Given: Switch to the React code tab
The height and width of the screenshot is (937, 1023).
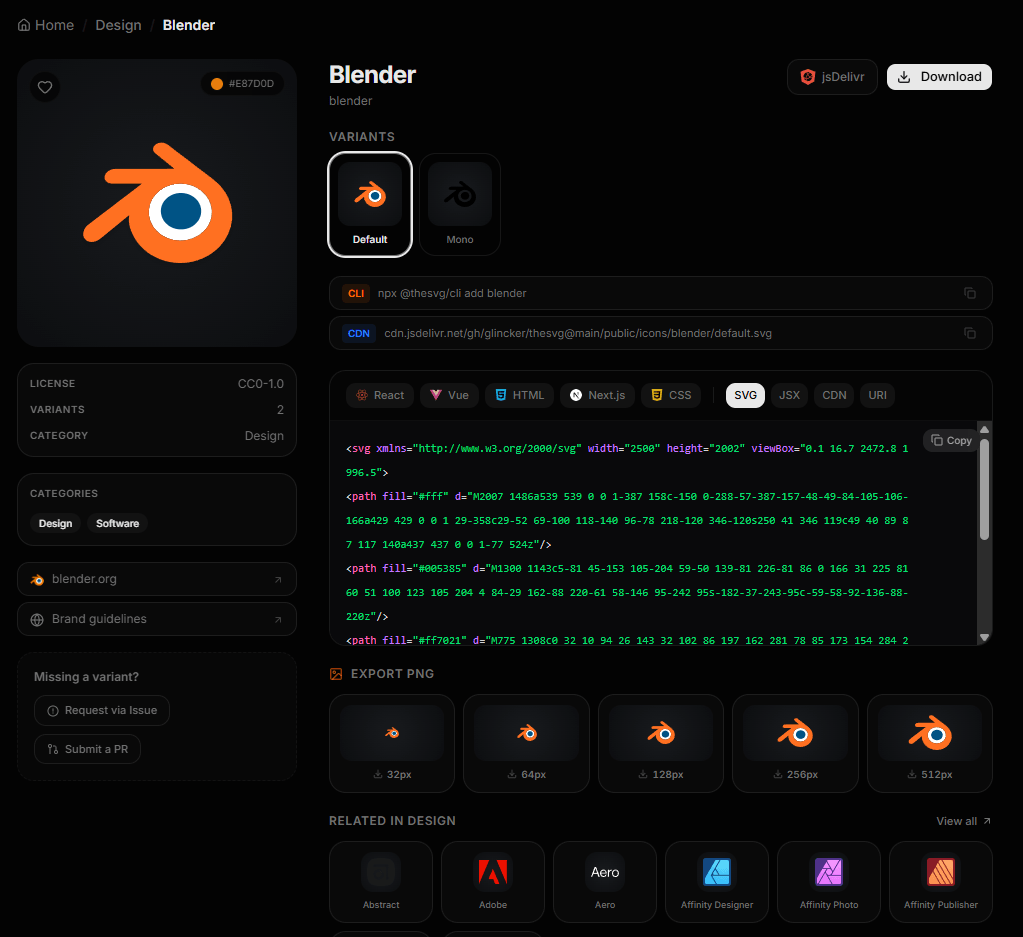Looking at the screenshot, I should 379,395.
